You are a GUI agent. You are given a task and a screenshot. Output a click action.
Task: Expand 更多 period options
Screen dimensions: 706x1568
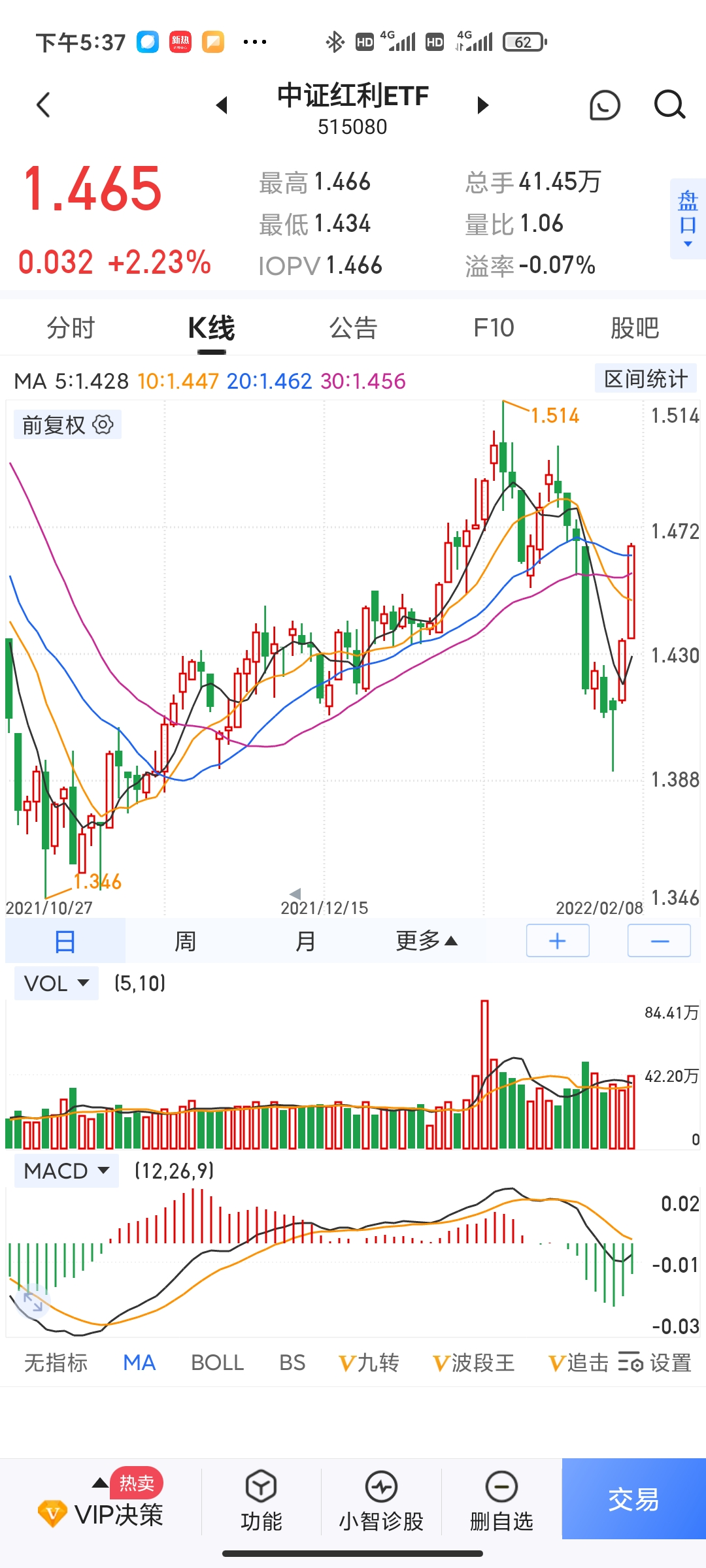point(426,941)
